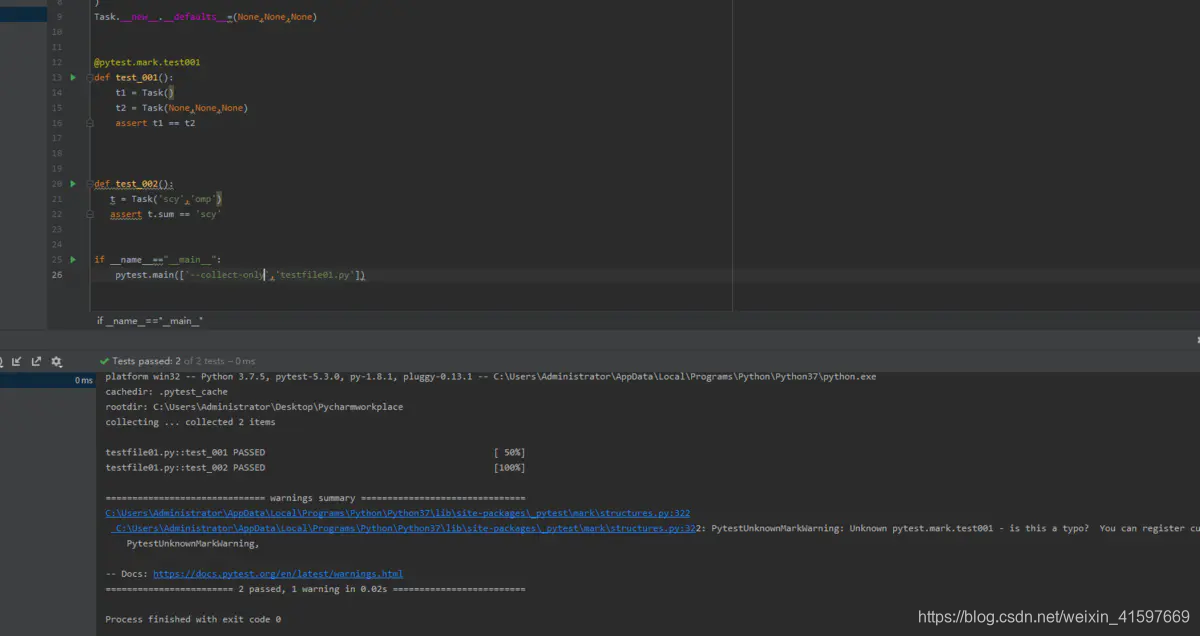Select the 0 ms test result row
Screen dimensions: 1200x636
47,380
